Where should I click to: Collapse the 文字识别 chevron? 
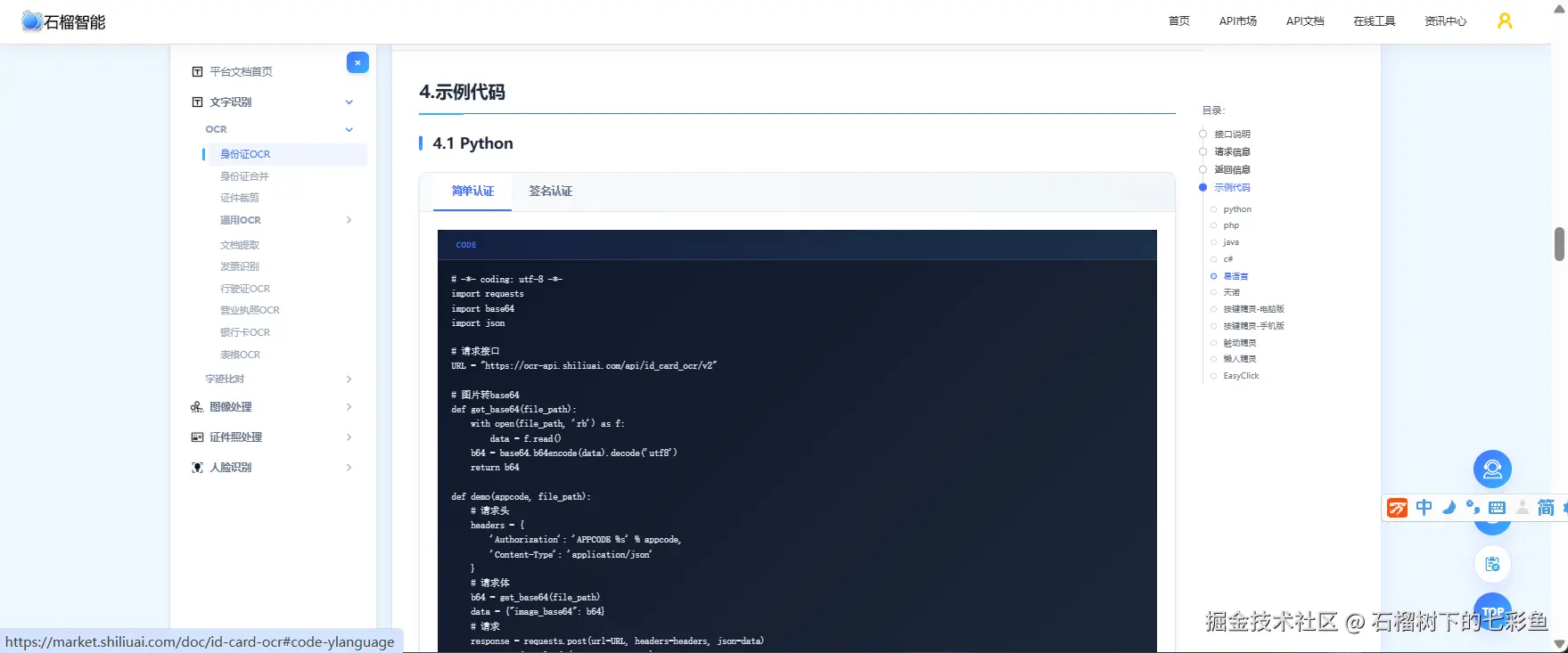(349, 102)
